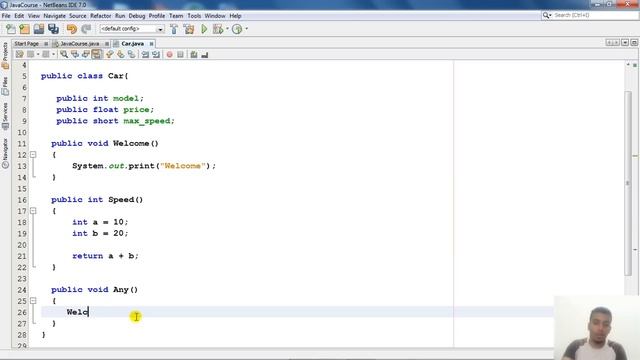Show the opened documents list dropdown
Screen dimensions: 640x360
pos(625,42)
